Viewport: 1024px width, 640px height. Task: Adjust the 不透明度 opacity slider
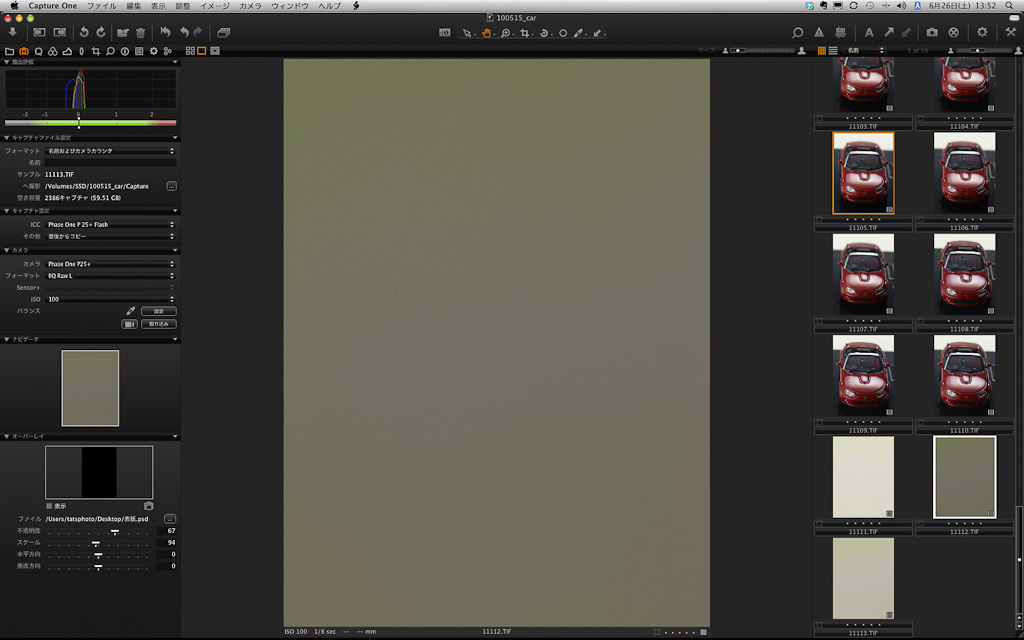tap(115, 531)
